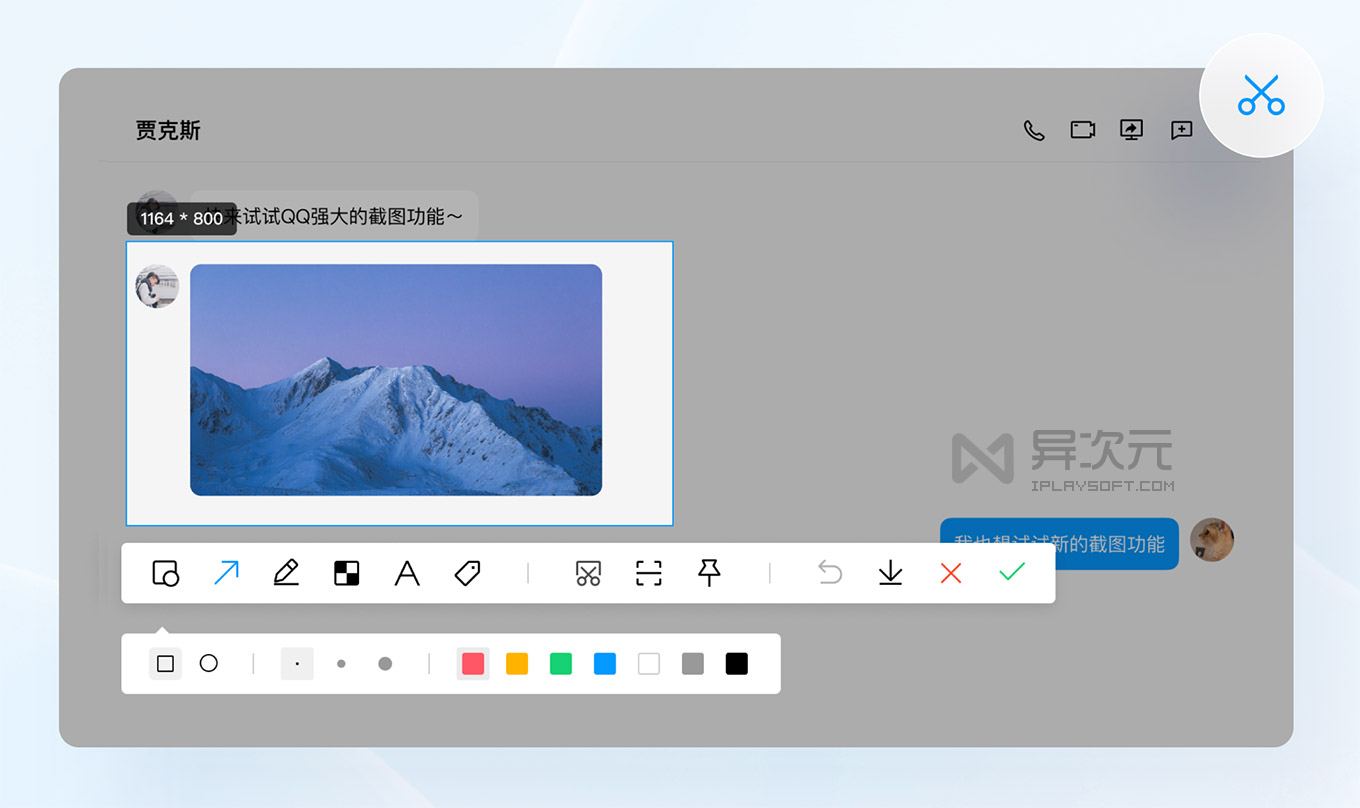
Task: Pick the orange color swatch
Action: click(517, 664)
